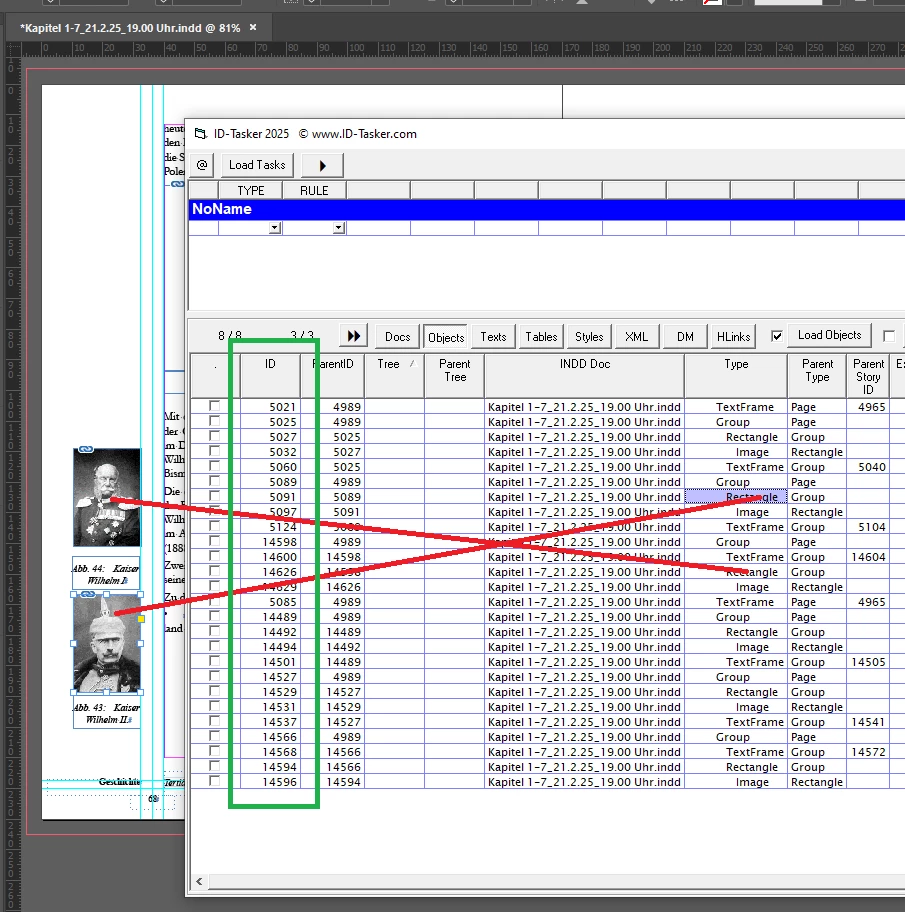Click the INDD Doc column header
The height and width of the screenshot is (912, 905).
pos(585,376)
